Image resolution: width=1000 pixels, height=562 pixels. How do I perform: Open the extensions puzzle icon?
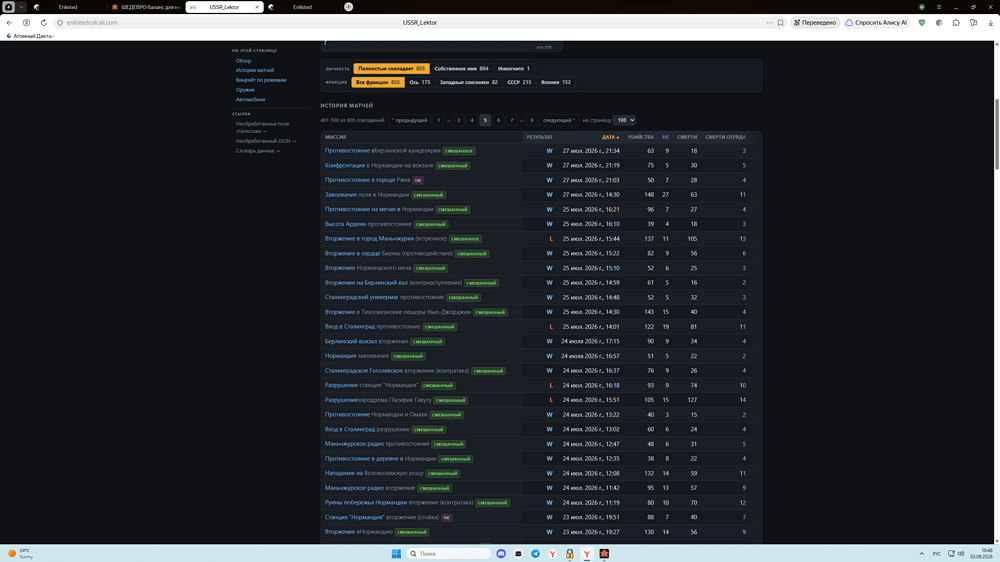(x=956, y=22)
